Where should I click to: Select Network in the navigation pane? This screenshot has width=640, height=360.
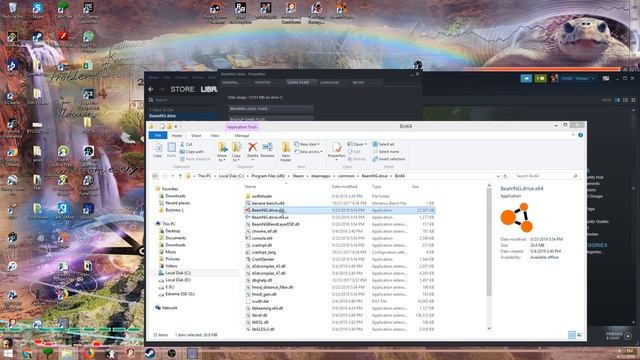[x=169, y=308]
